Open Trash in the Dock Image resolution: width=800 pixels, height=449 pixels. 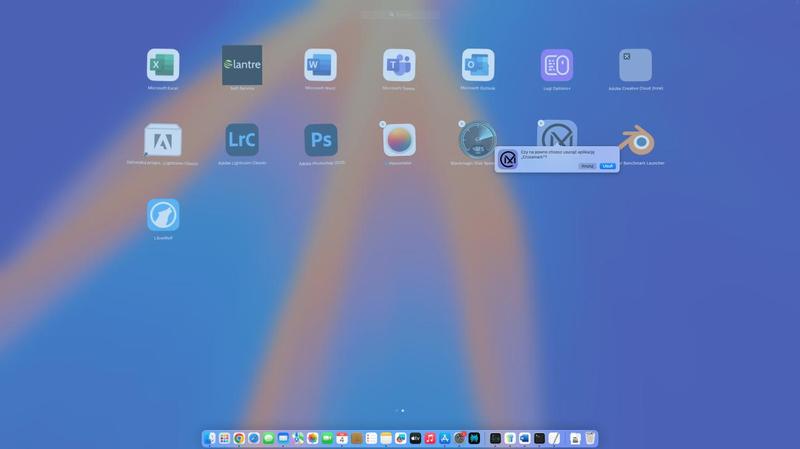pos(590,438)
